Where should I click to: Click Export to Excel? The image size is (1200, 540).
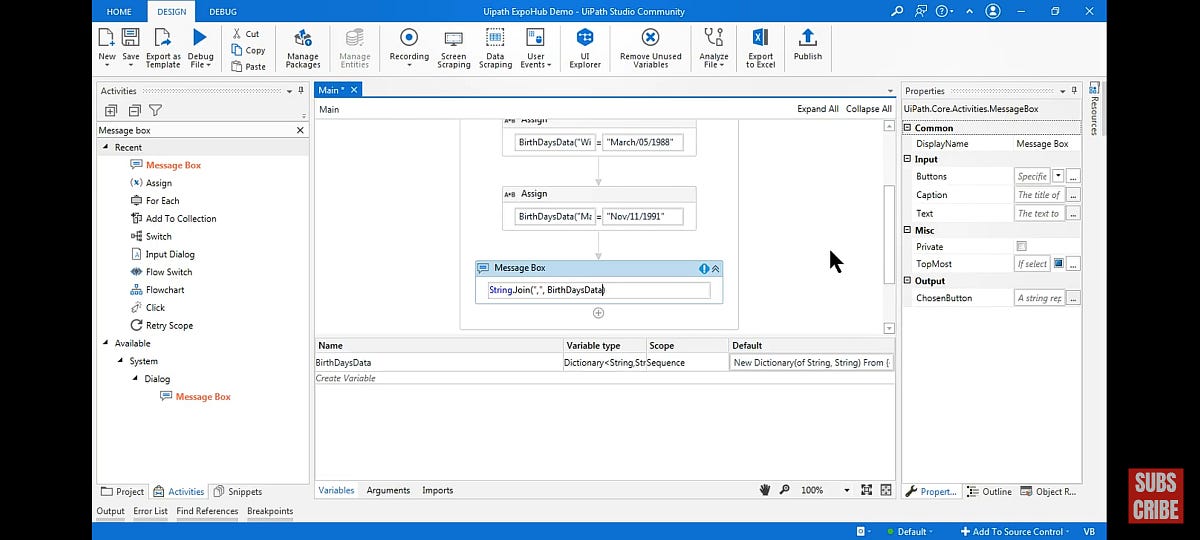pyautogui.click(x=760, y=47)
